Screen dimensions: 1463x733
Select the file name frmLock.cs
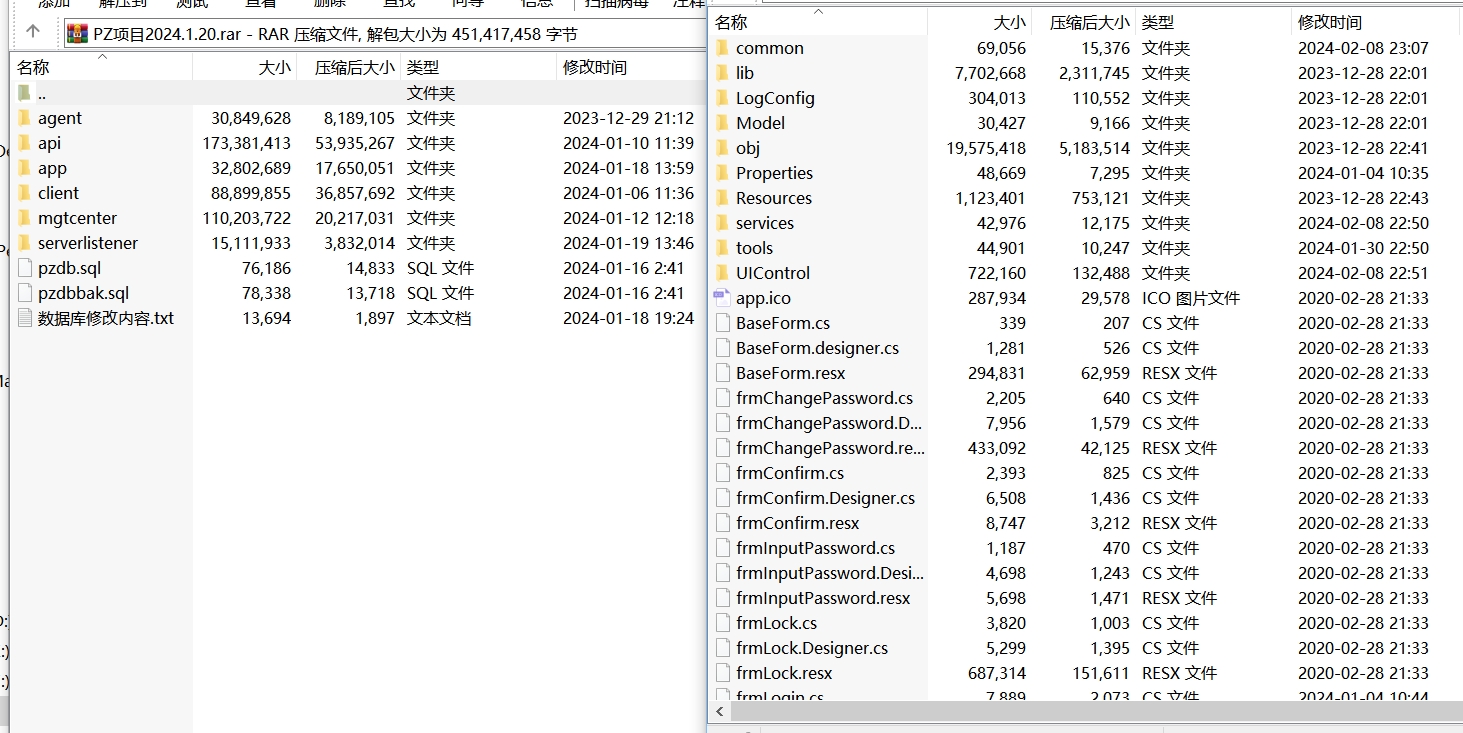coord(776,623)
